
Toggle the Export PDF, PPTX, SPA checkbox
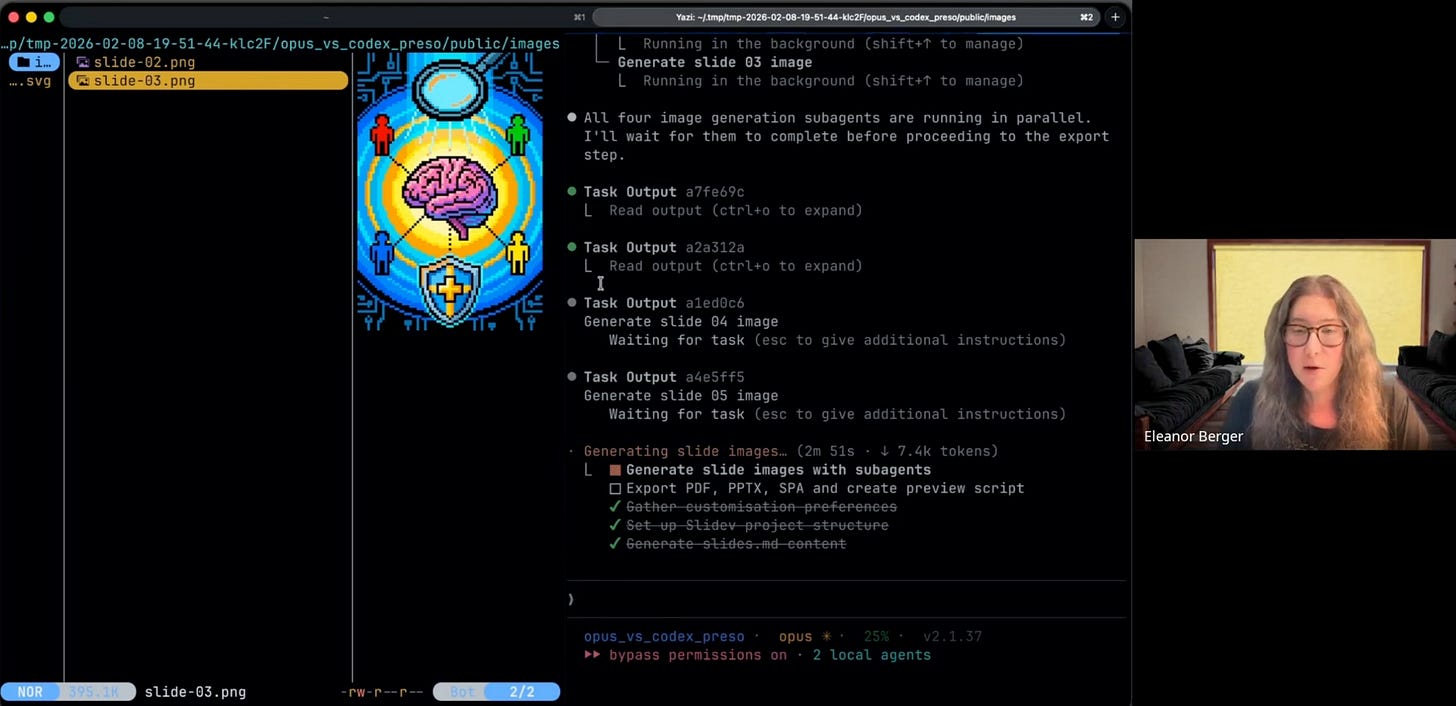[615, 489]
